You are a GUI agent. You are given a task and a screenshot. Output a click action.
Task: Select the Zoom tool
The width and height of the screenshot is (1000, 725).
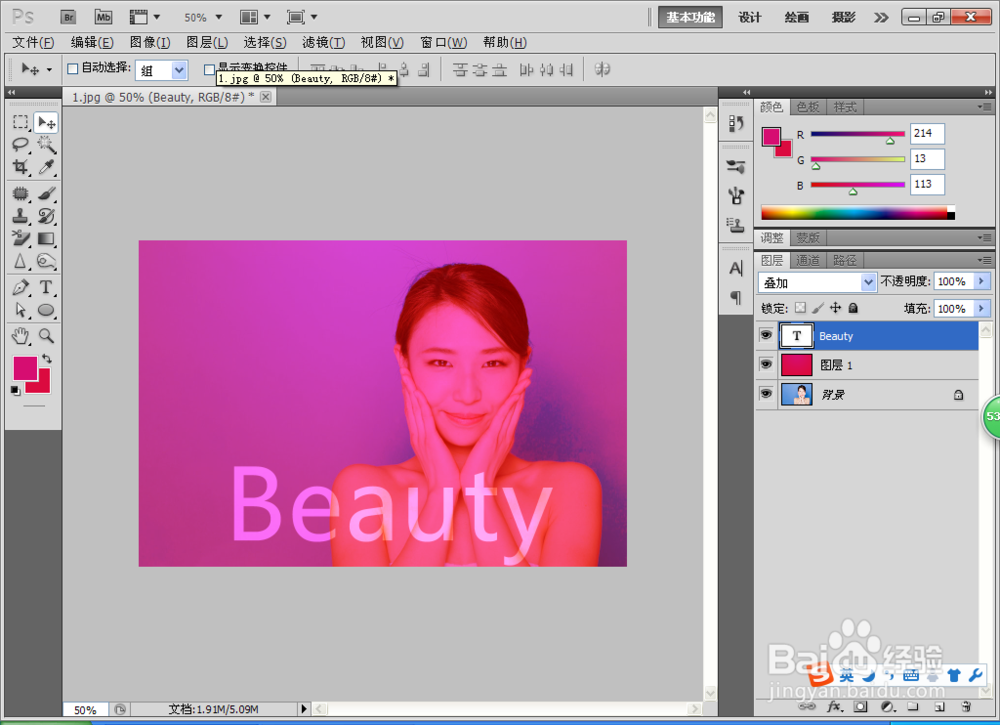(46, 335)
